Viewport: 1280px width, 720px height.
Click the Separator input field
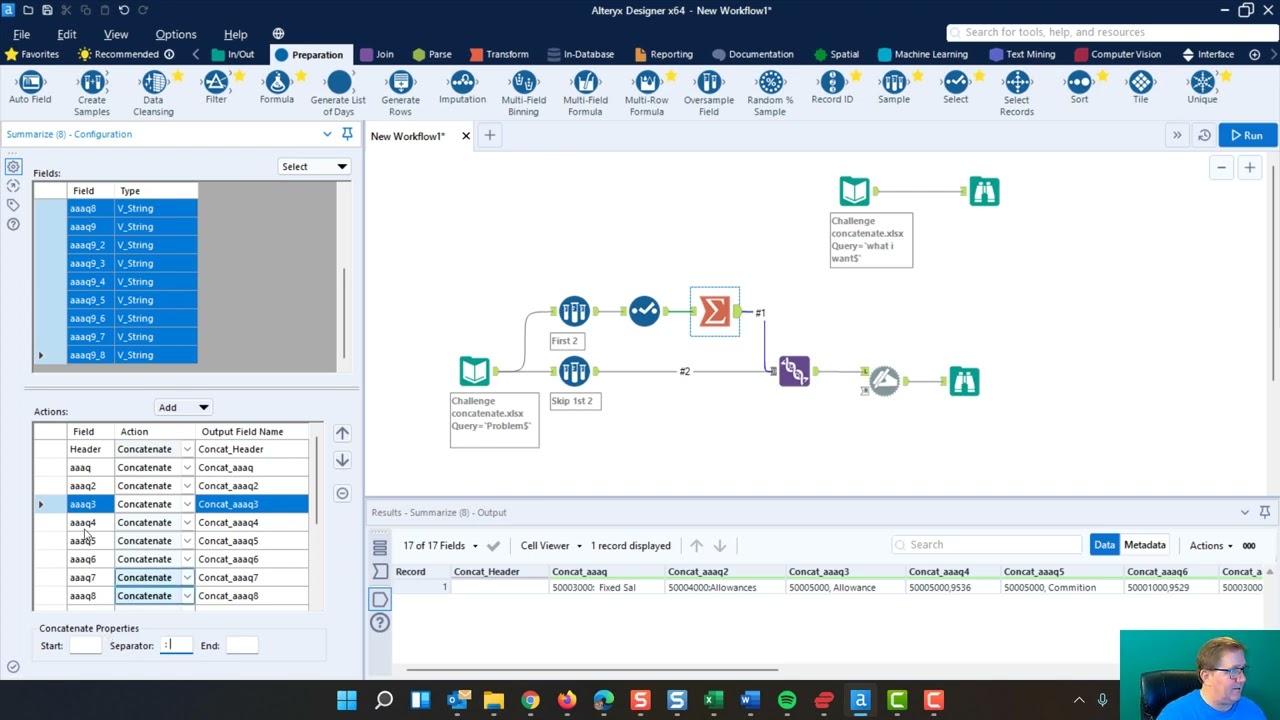(x=177, y=645)
